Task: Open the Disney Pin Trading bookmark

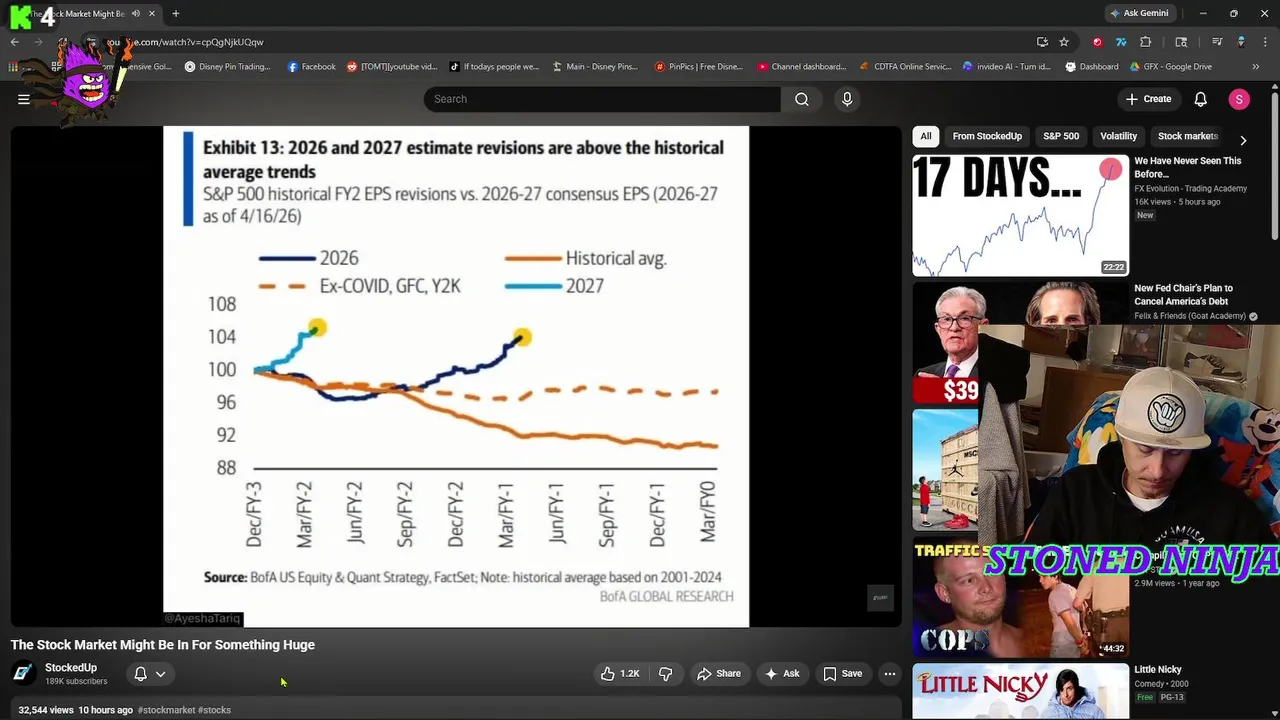Action: tap(227, 67)
